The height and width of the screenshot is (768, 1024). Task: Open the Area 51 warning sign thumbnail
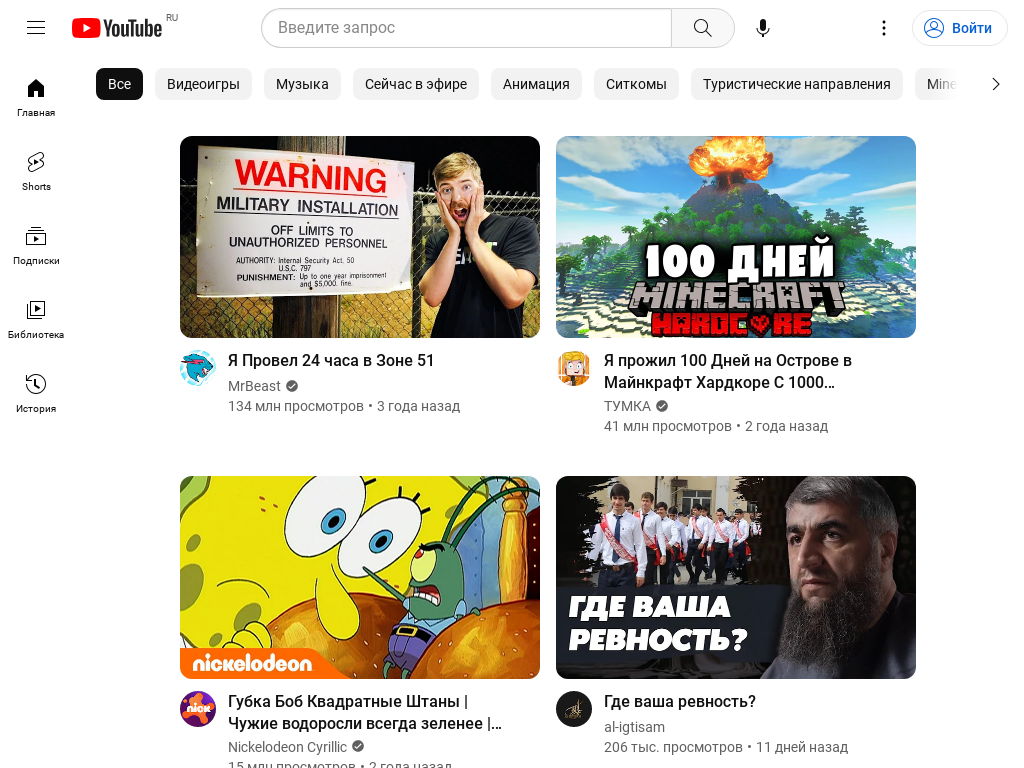[360, 237]
